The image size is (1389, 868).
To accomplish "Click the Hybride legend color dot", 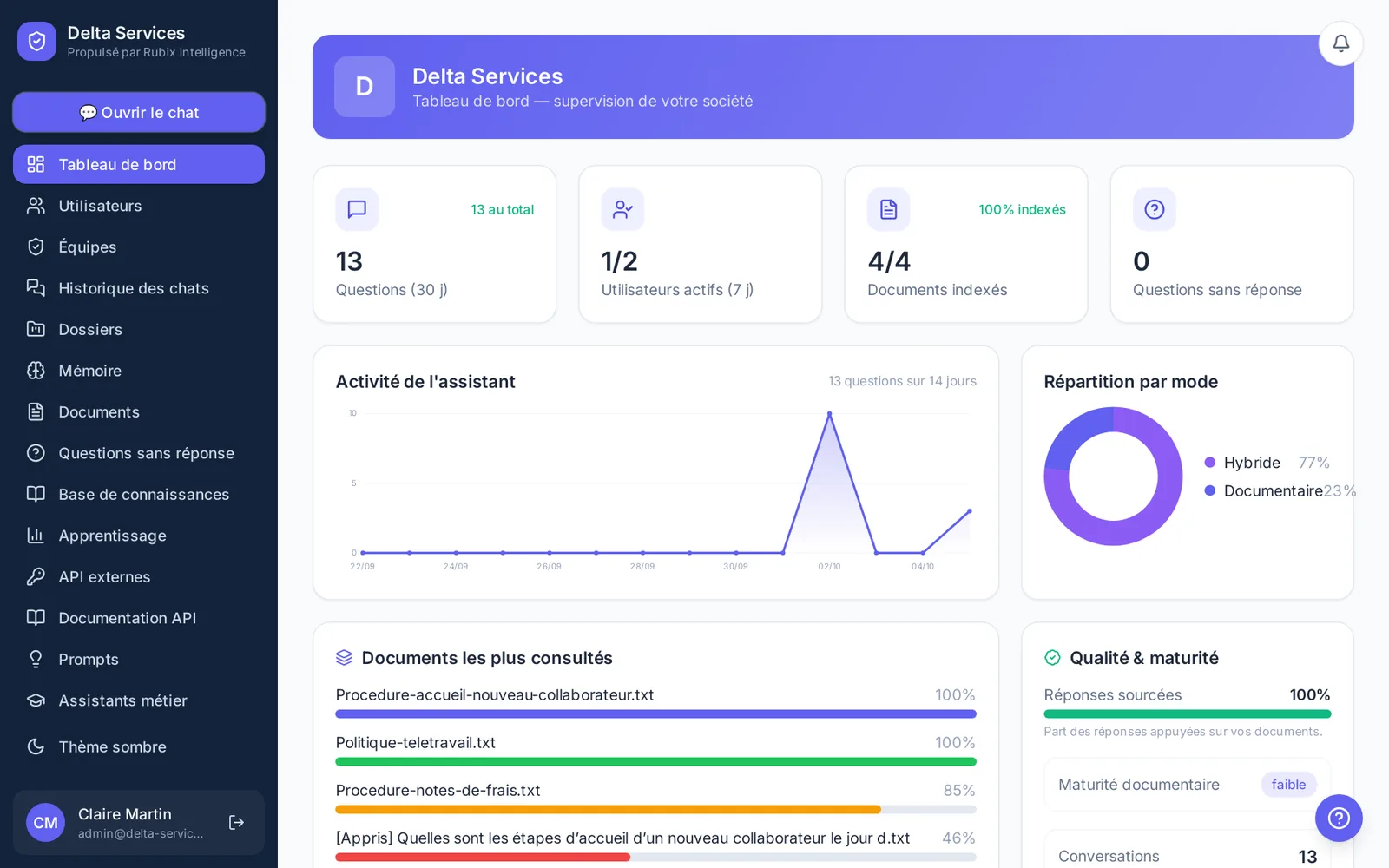I will (x=1209, y=463).
